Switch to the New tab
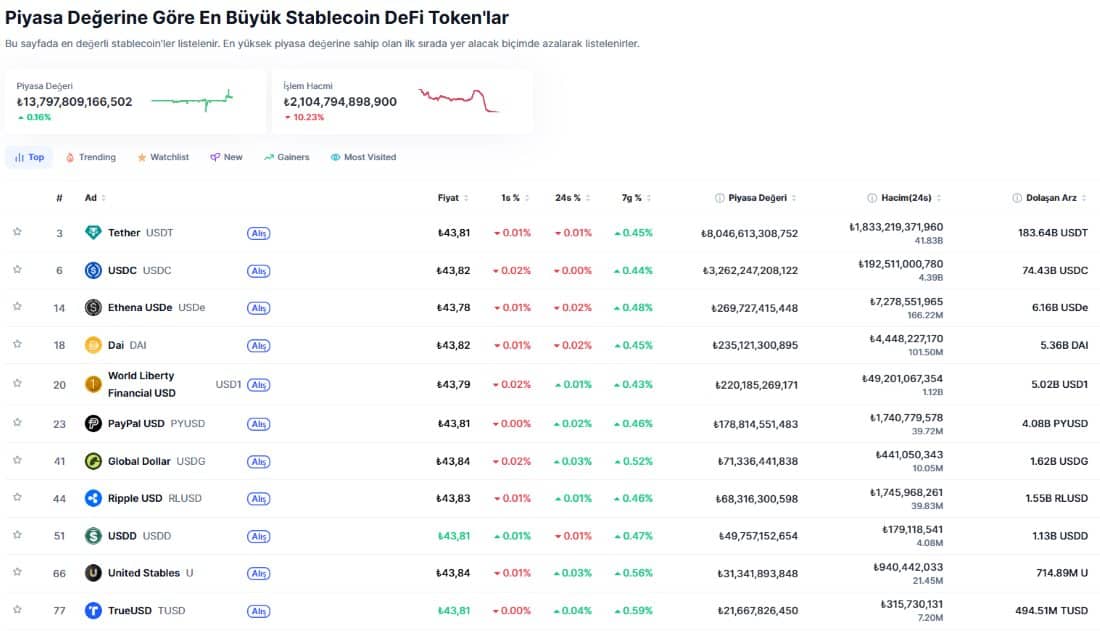The height and width of the screenshot is (631, 1100). click(x=226, y=157)
